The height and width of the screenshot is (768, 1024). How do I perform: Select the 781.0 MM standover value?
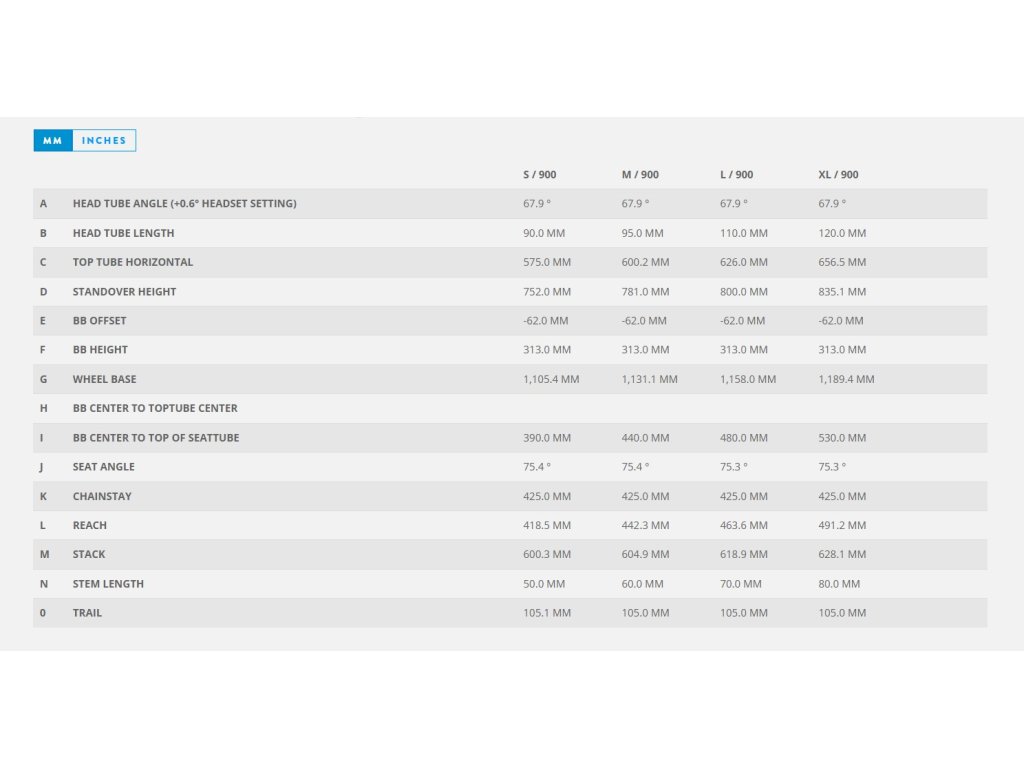point(645,292)
